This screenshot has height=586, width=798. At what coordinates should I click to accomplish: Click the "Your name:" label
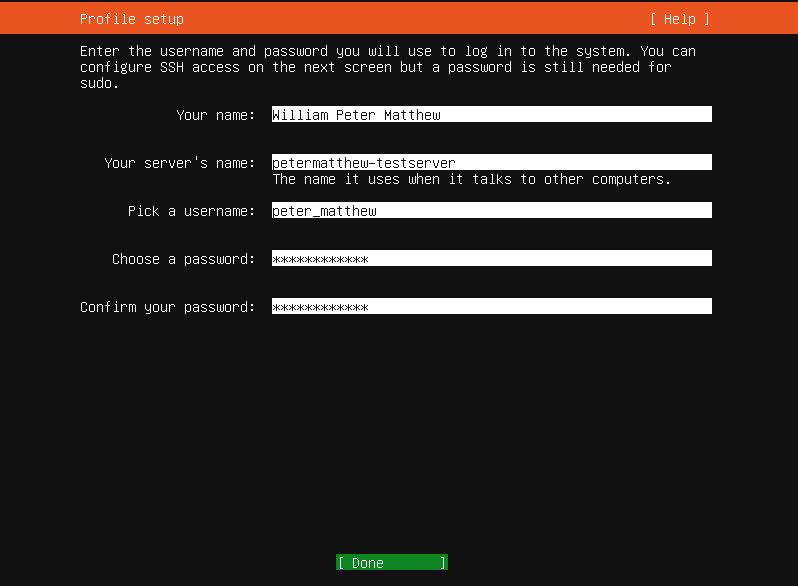[x=216, y=115]
